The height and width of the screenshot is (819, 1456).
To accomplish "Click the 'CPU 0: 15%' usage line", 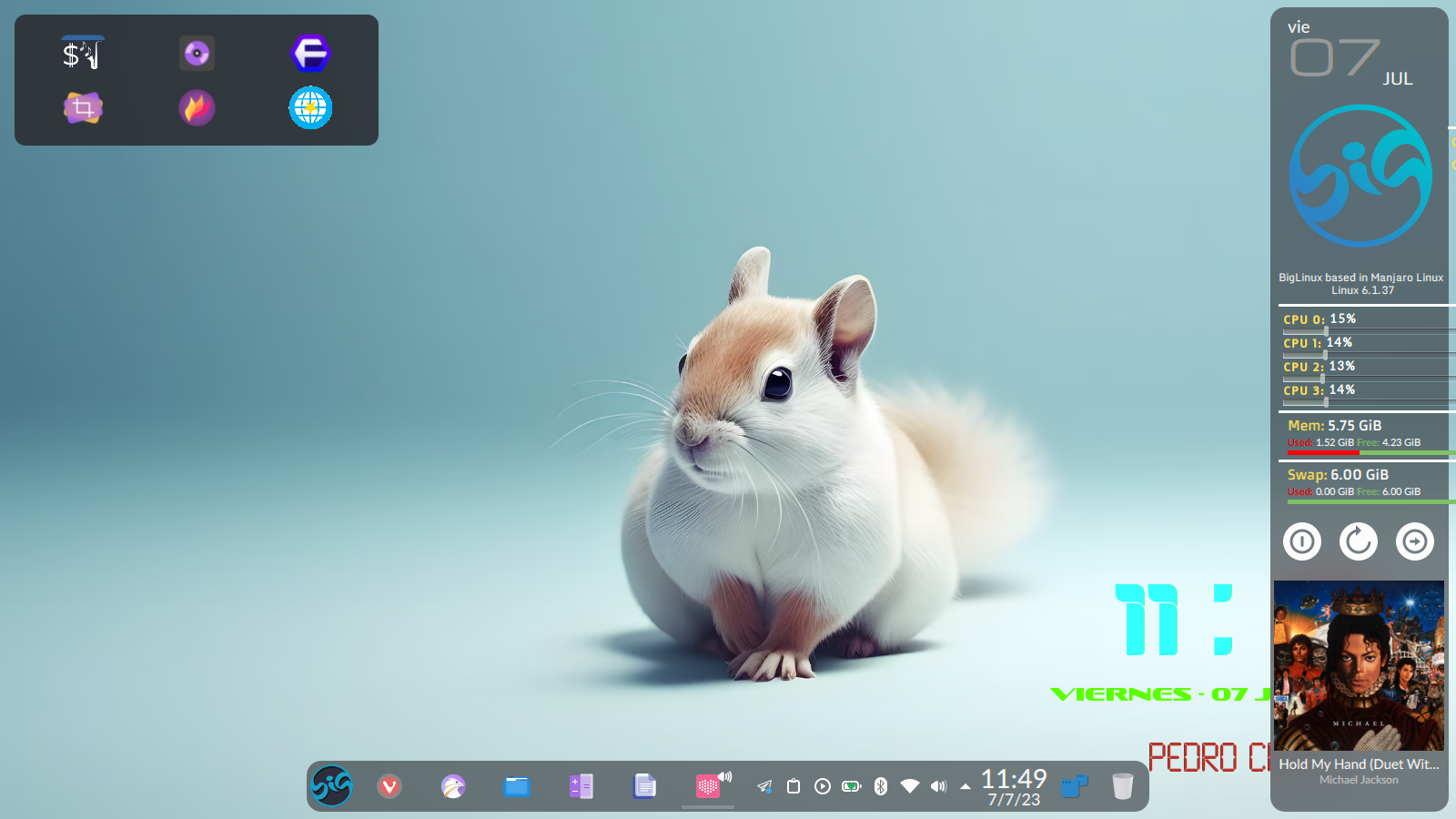I will click(1319, 319).
